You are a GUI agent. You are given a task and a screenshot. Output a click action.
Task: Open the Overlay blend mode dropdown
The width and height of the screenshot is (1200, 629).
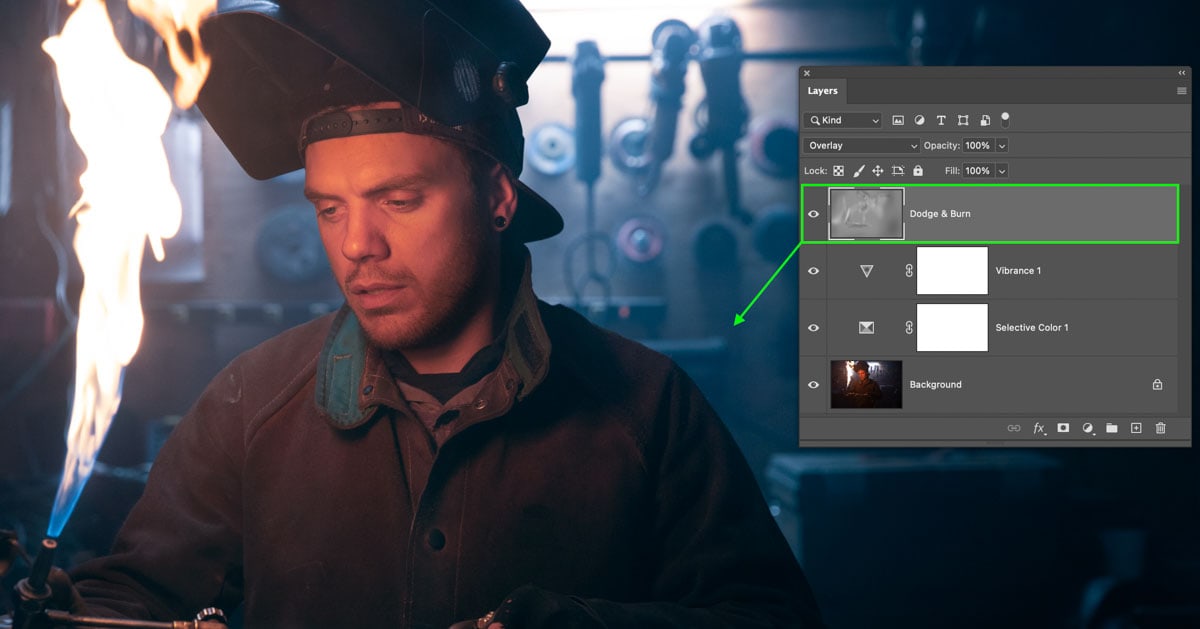pyautogui.click(x=862, y=146)
